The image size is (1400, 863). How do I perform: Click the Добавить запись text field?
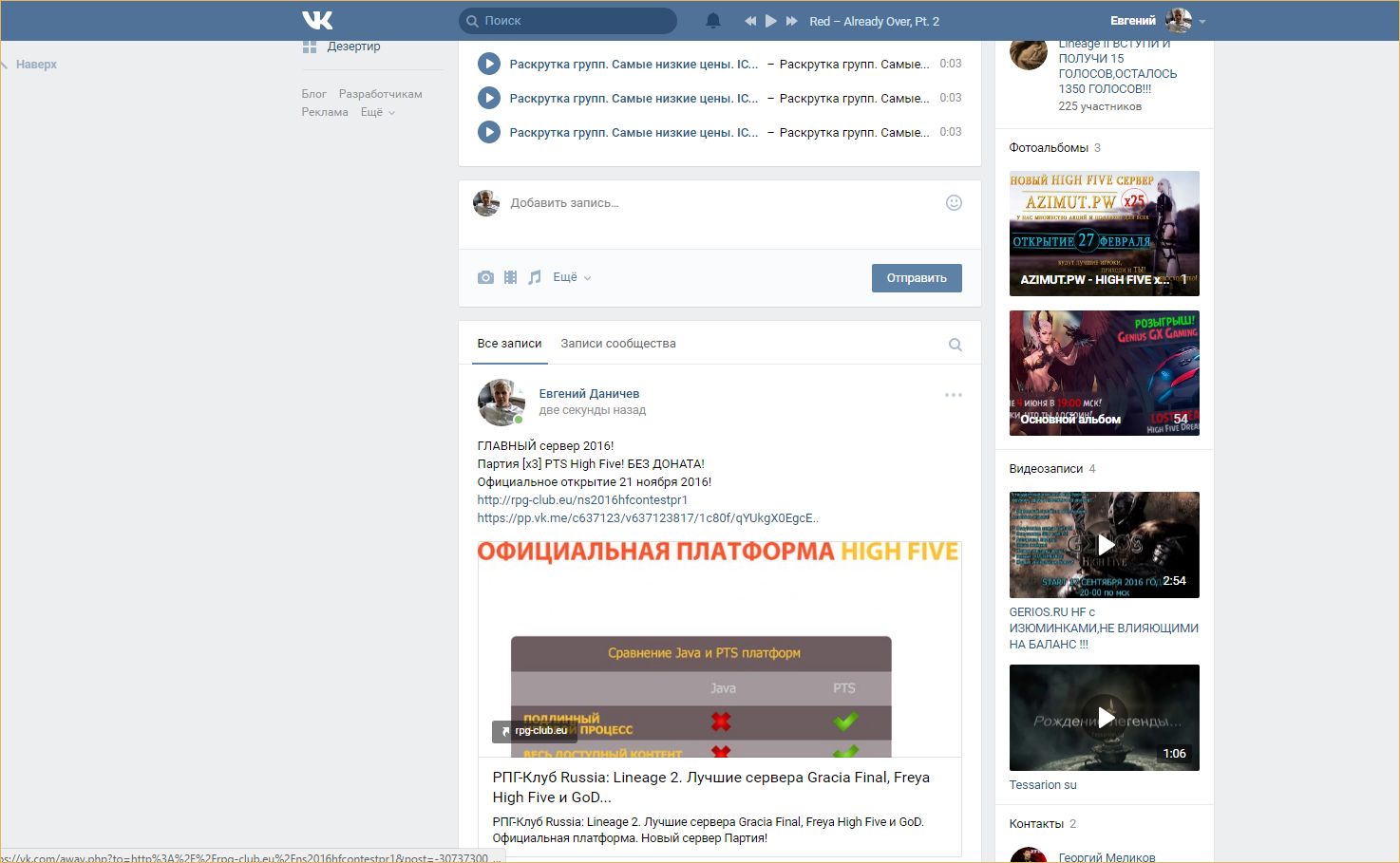722,203
